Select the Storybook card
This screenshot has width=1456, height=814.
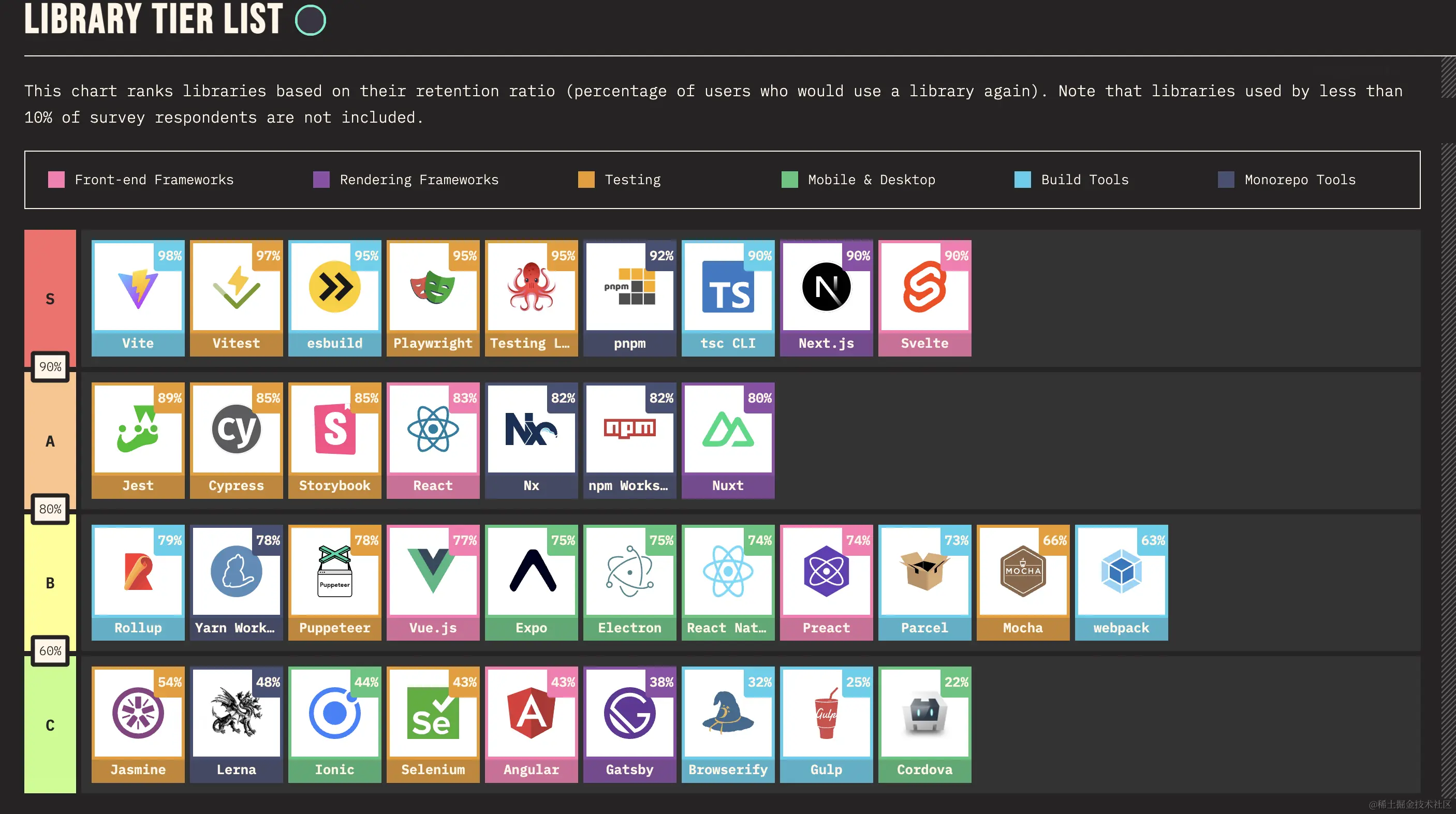pyautogui.click(x=334, y=440)
